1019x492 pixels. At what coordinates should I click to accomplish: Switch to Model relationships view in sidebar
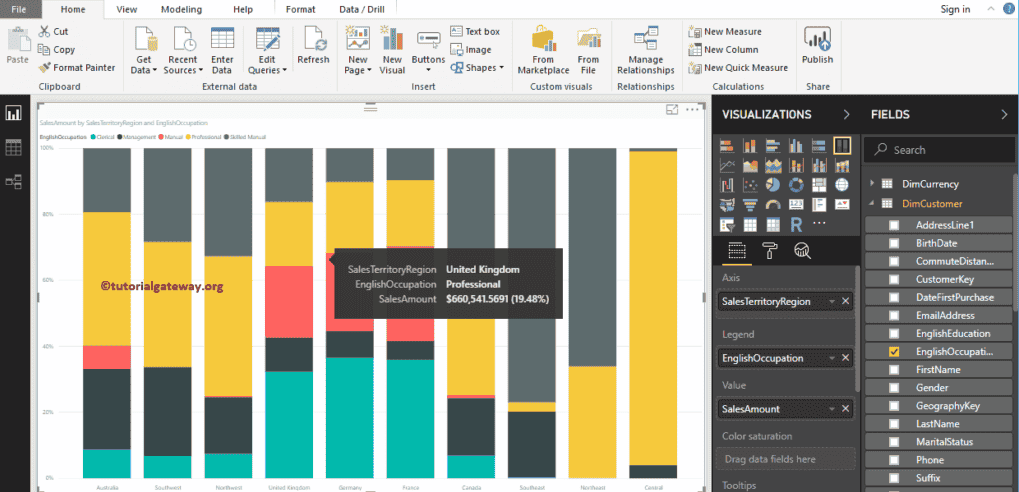(14, 182)
